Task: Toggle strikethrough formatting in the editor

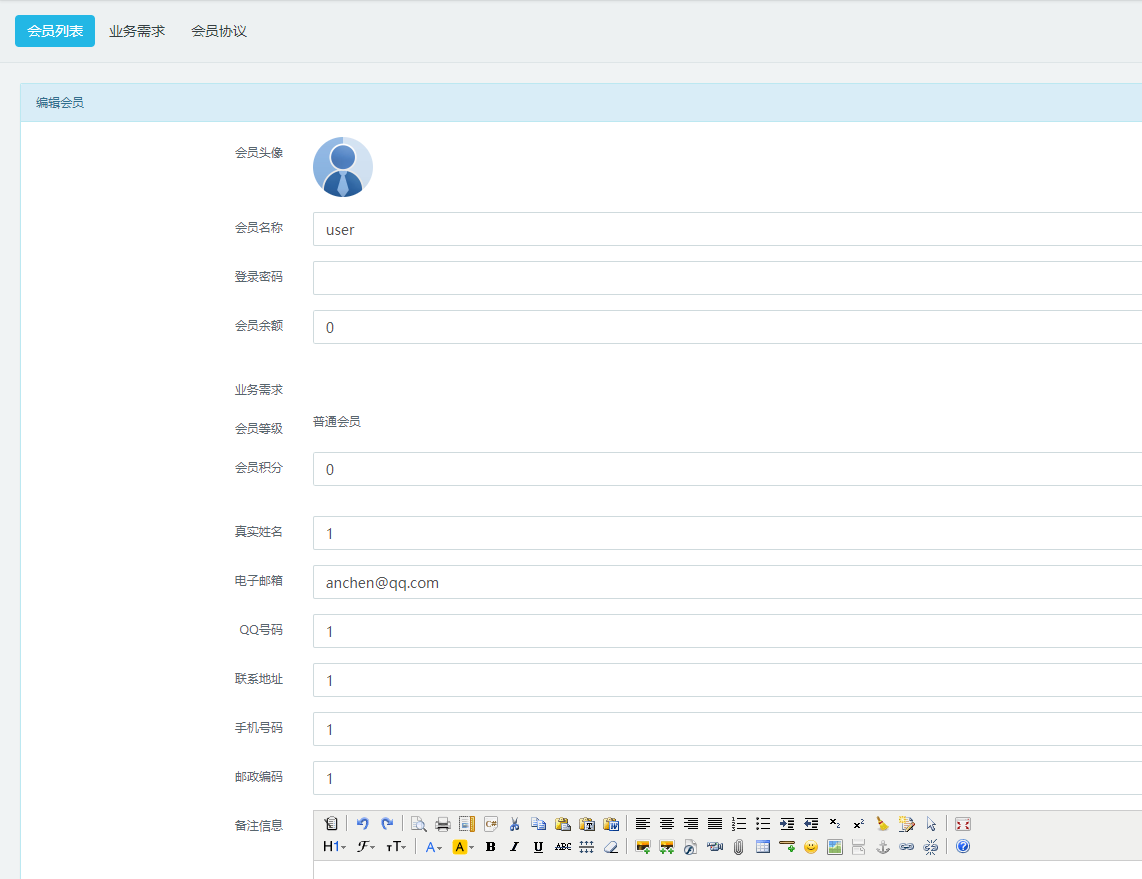Action: pyautogui.click(x=563, y=847)
